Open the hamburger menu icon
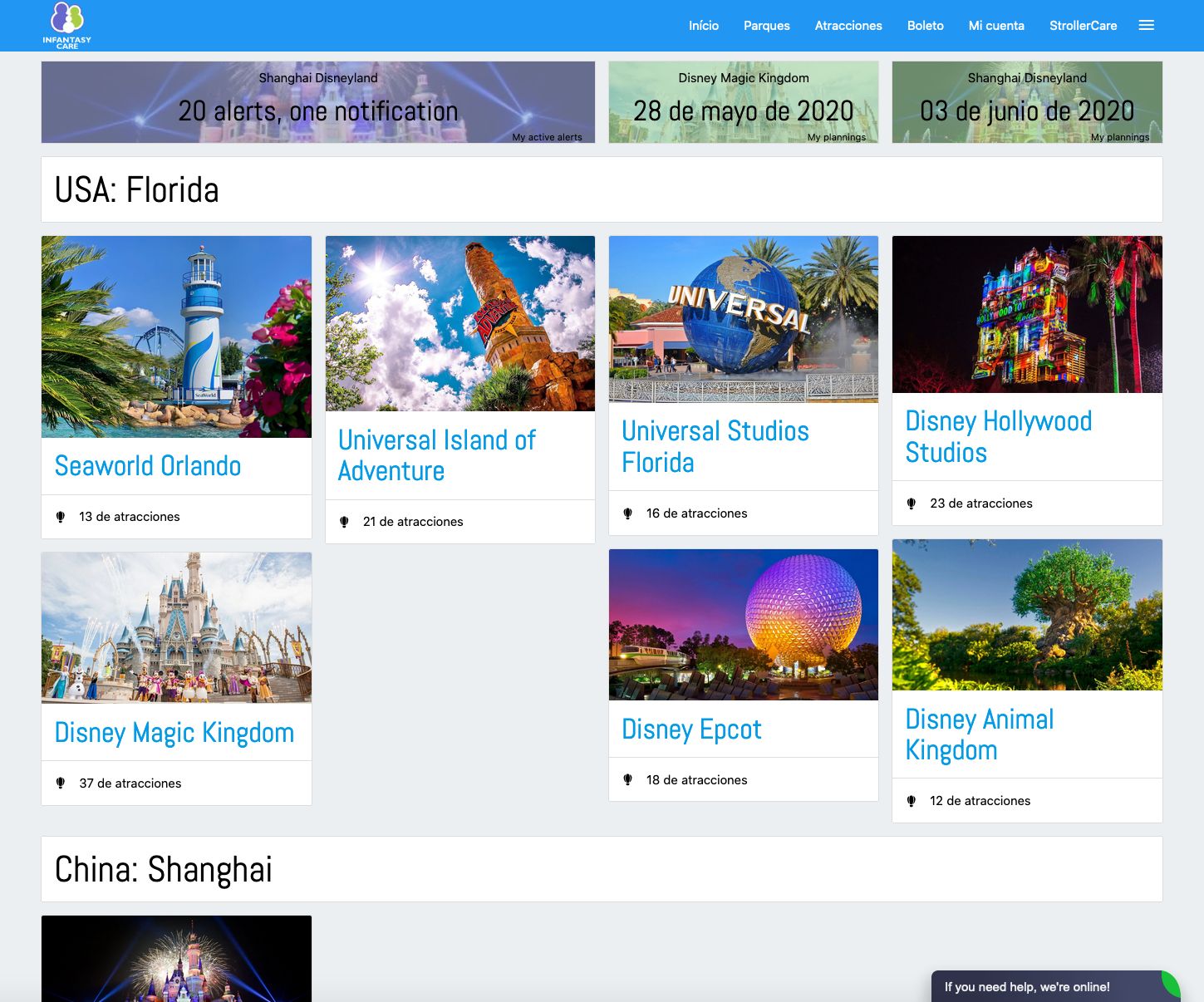The width and height of the screenshot is (1204, 1002). click(1146, 26)
